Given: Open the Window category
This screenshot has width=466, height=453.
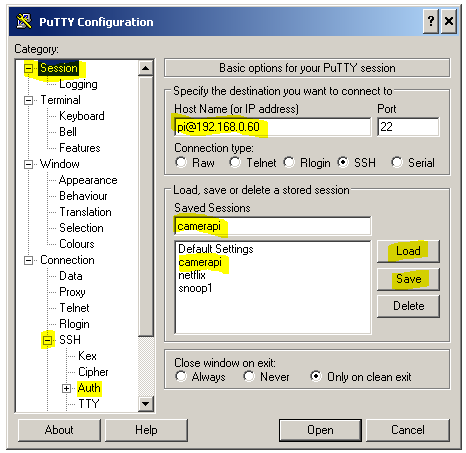Looking at the screenshot, I should [x=60, y=164].
